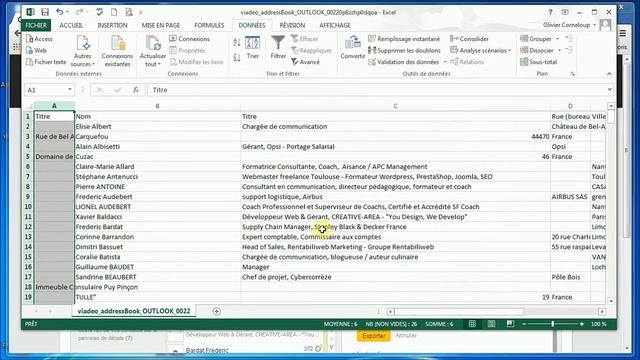Screen dimensions: 640x360
Task: Zoom out with the minus button
Action: [524, 324]
